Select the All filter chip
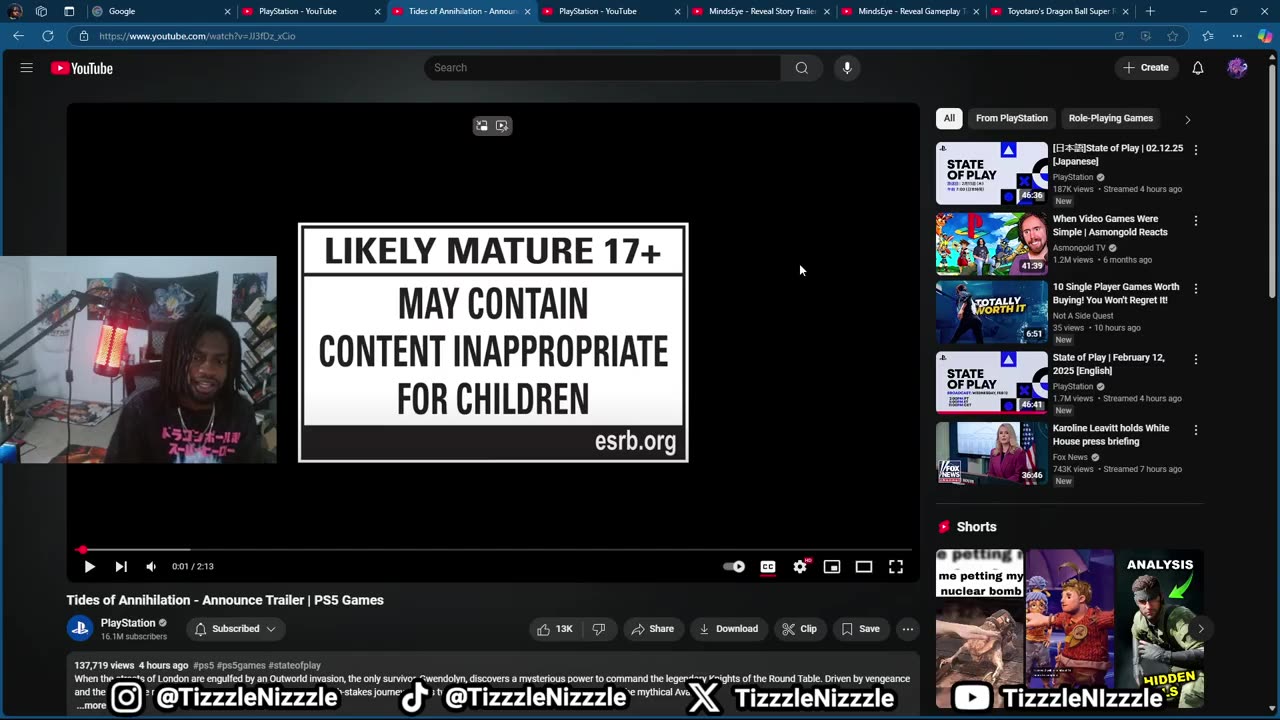The image size is (1280, 720). [x=949, y=118]
